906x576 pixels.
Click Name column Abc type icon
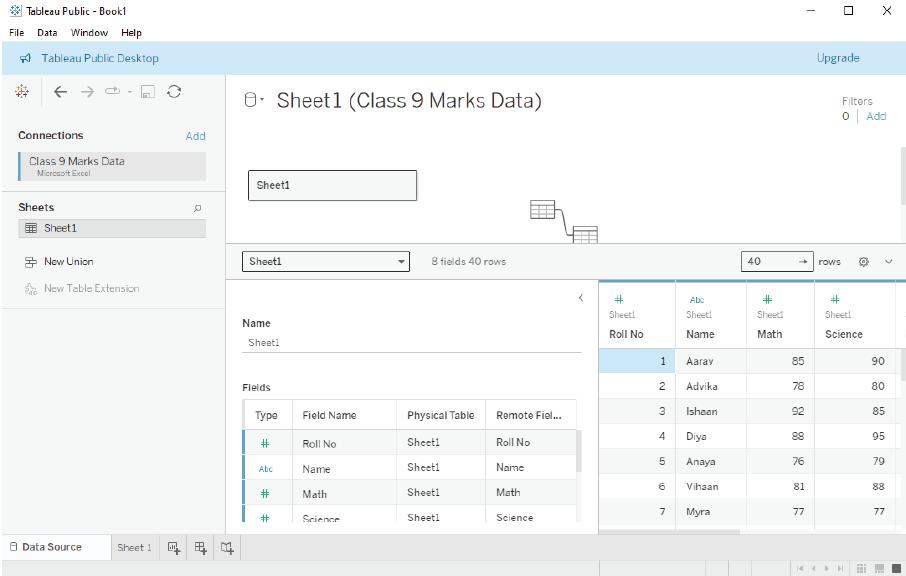697,300
